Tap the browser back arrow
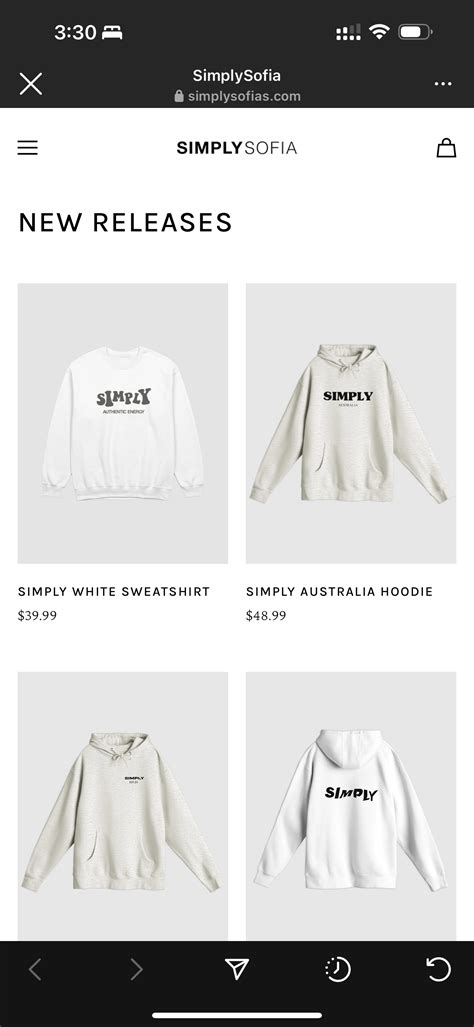The width and height of the screenshot is (474, 1027). coord(35,969)
